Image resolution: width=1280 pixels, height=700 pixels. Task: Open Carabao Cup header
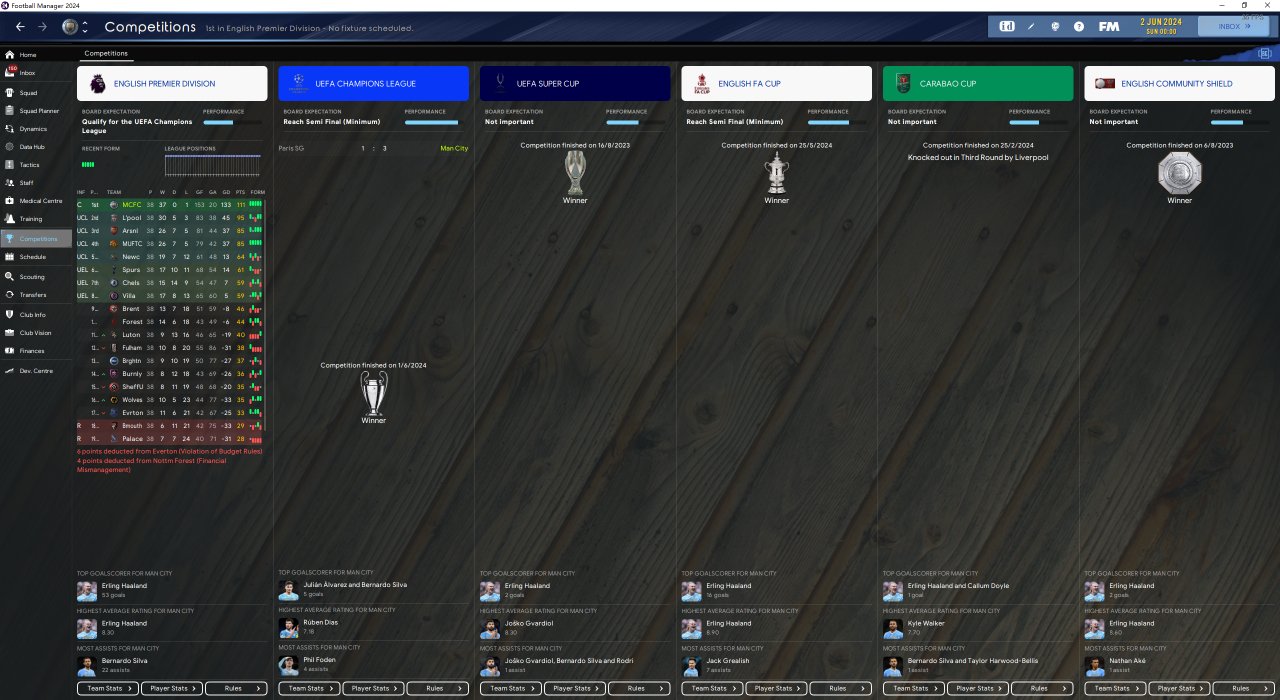pyautogui.click(x=978, y=84)
